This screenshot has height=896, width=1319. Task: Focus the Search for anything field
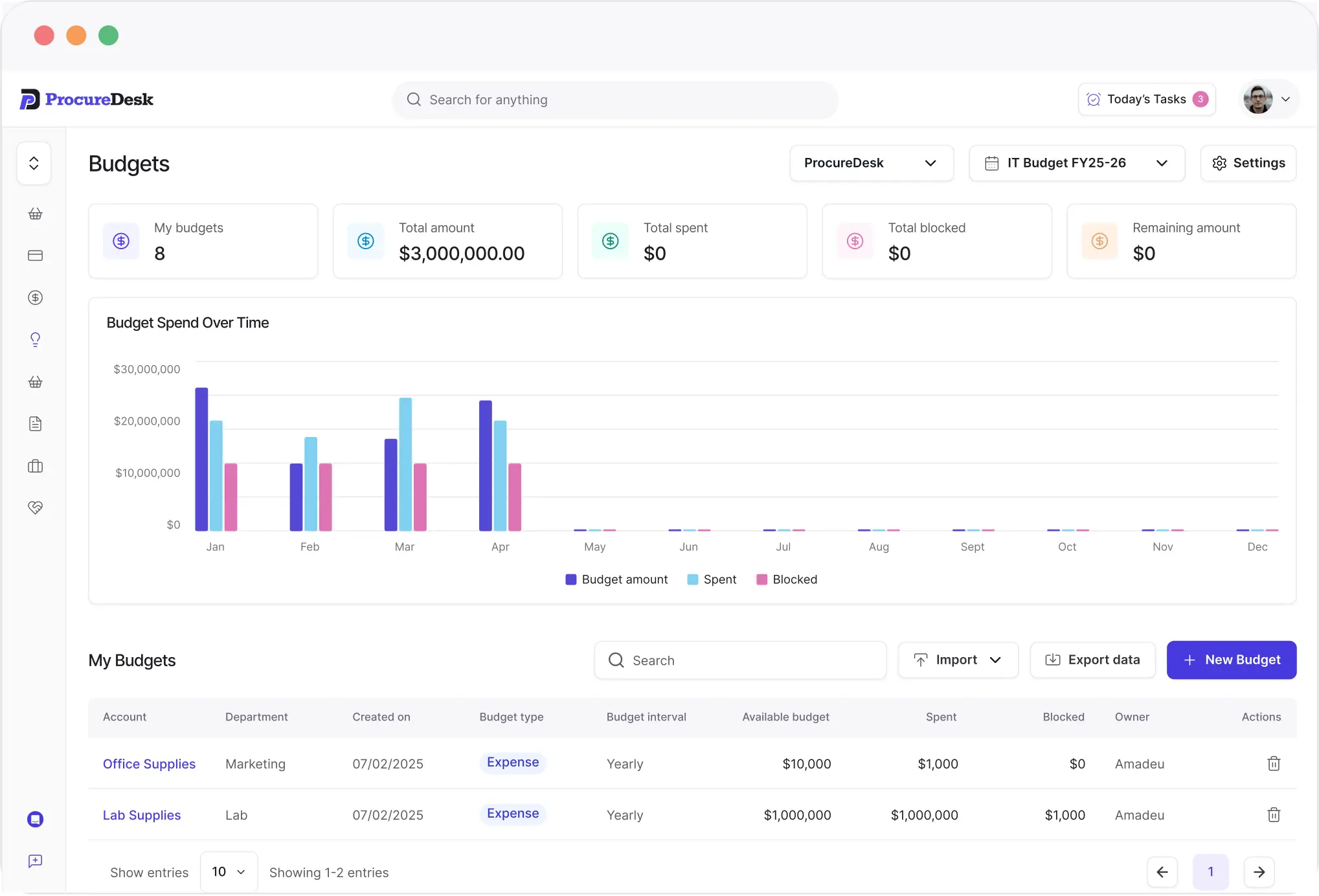[615, 100]
